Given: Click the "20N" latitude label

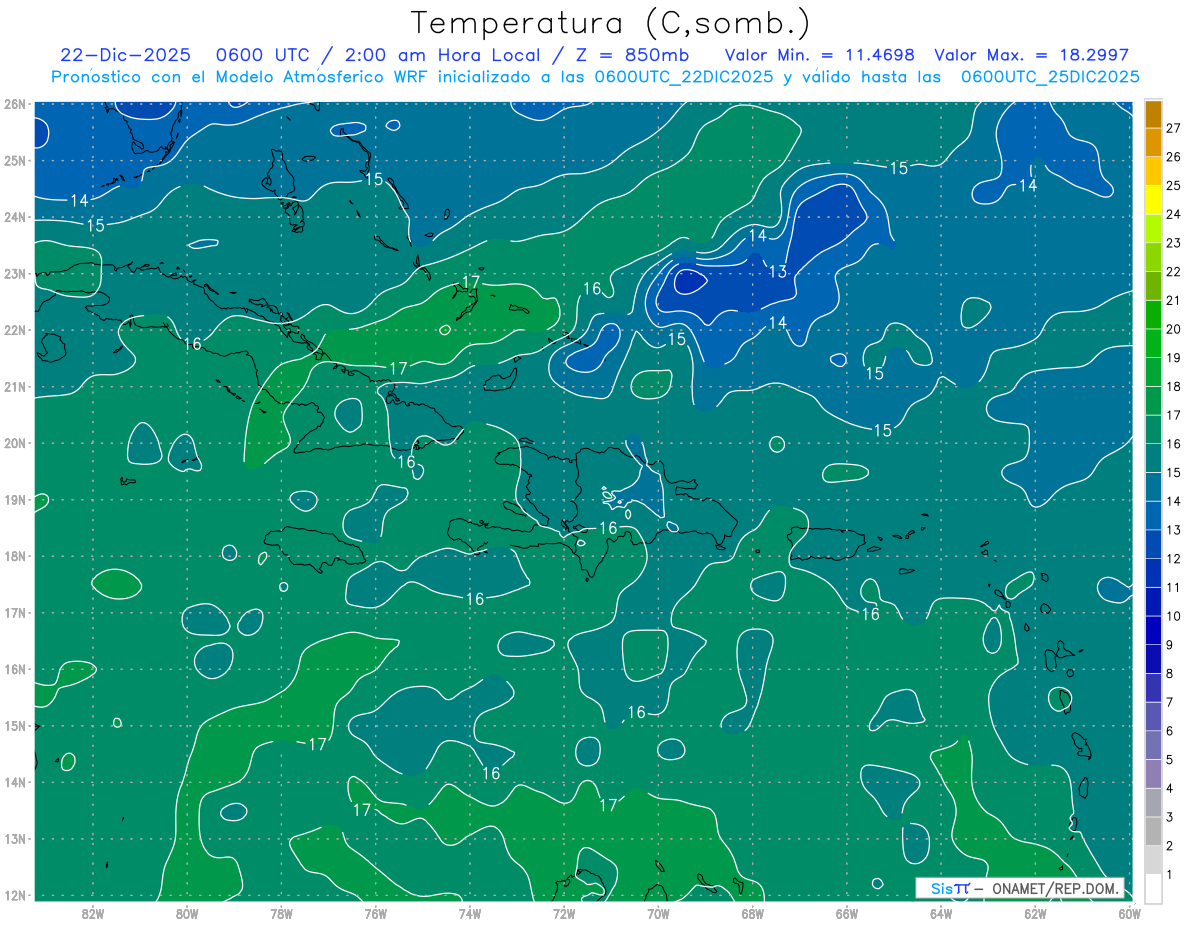Looking at the screenshot, I should click(x=14, y=443).
